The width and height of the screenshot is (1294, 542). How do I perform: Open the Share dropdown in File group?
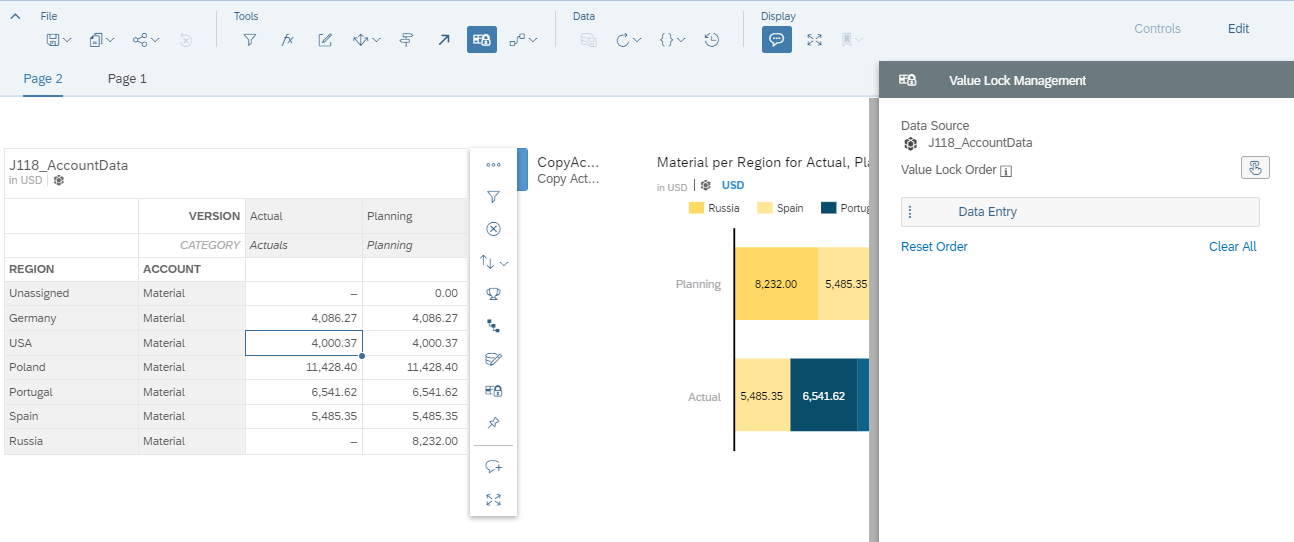(145, 40)
